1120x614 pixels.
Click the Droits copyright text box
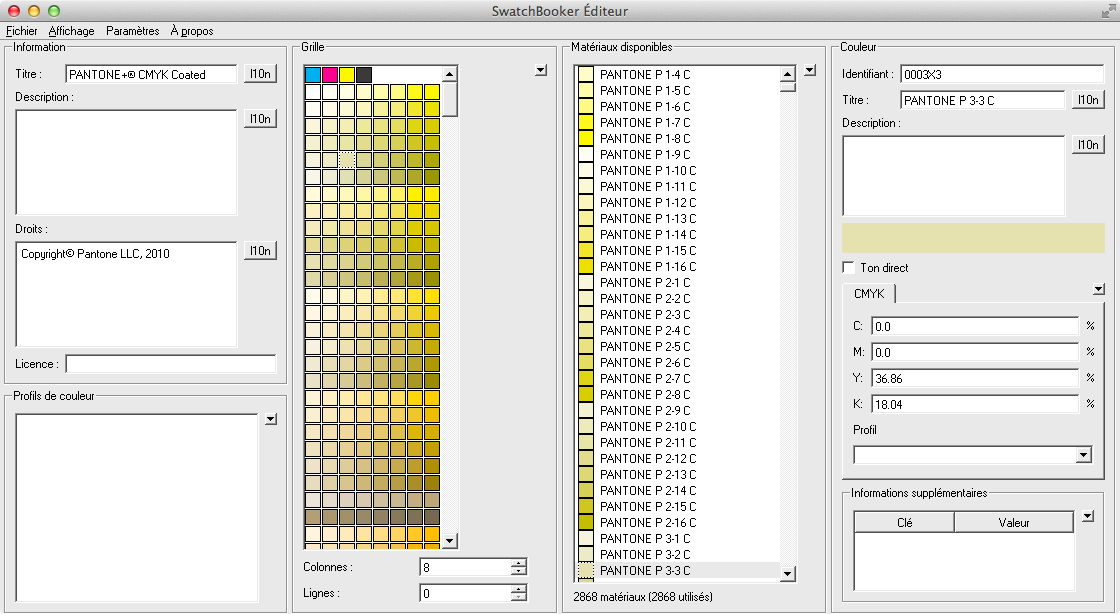(126, 294)
